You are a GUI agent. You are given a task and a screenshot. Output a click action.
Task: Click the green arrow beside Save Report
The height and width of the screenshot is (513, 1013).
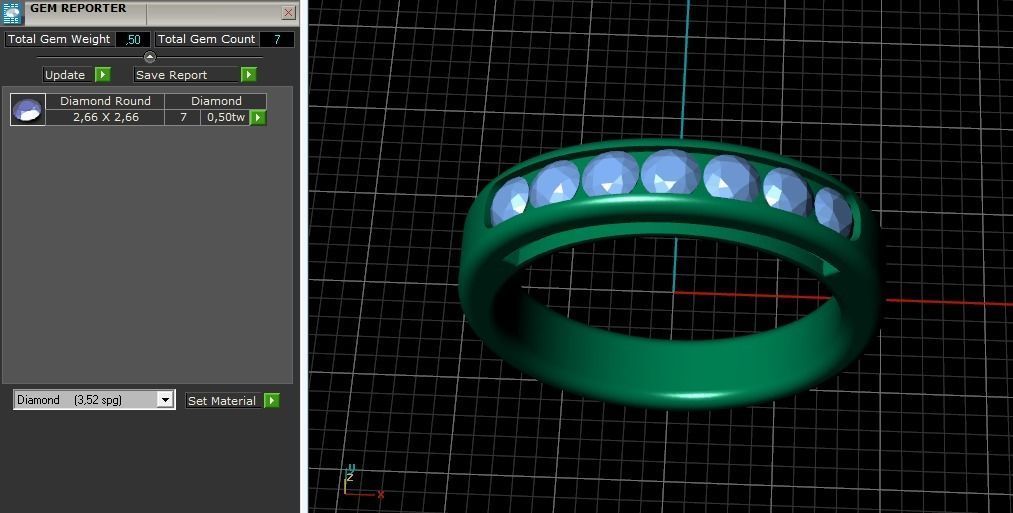(249, 75)
